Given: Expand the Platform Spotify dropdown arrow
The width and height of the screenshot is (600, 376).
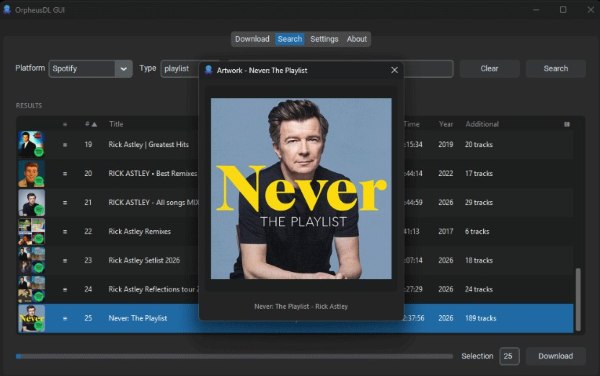Looking at the screenshot, I should [124, 69].
